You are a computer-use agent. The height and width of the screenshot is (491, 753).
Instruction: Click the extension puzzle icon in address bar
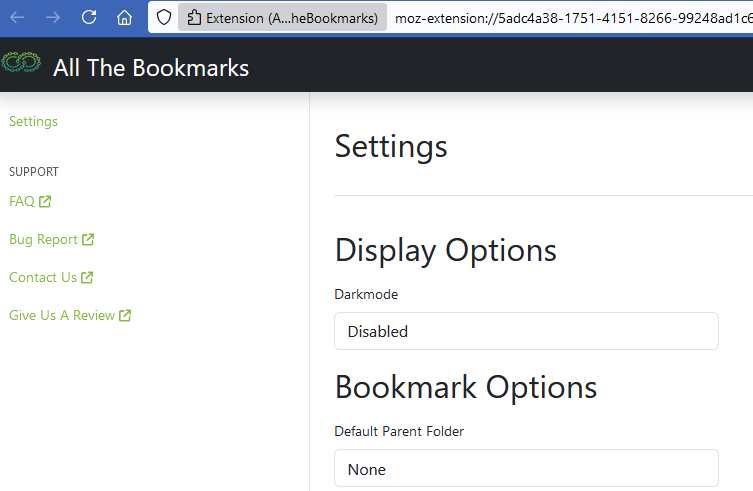point(194,18)
